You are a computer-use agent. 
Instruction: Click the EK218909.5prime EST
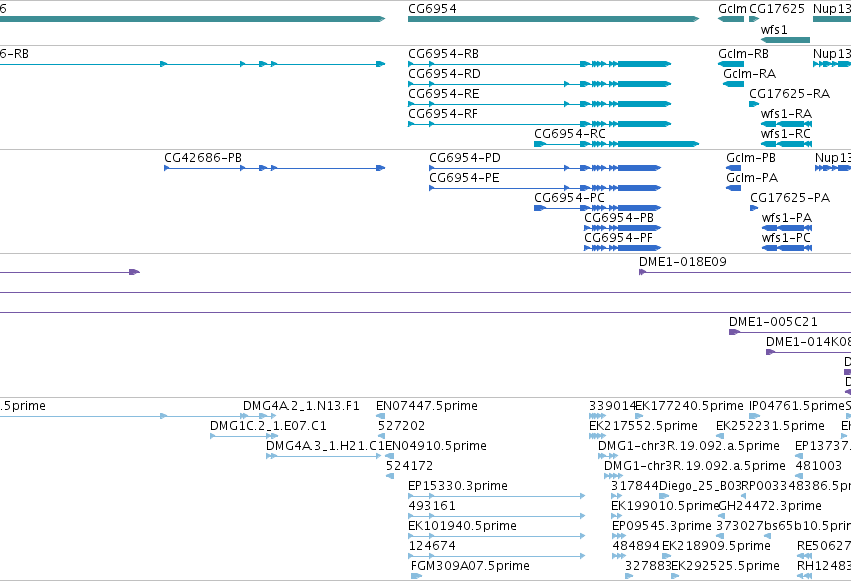tap(666, 557)
